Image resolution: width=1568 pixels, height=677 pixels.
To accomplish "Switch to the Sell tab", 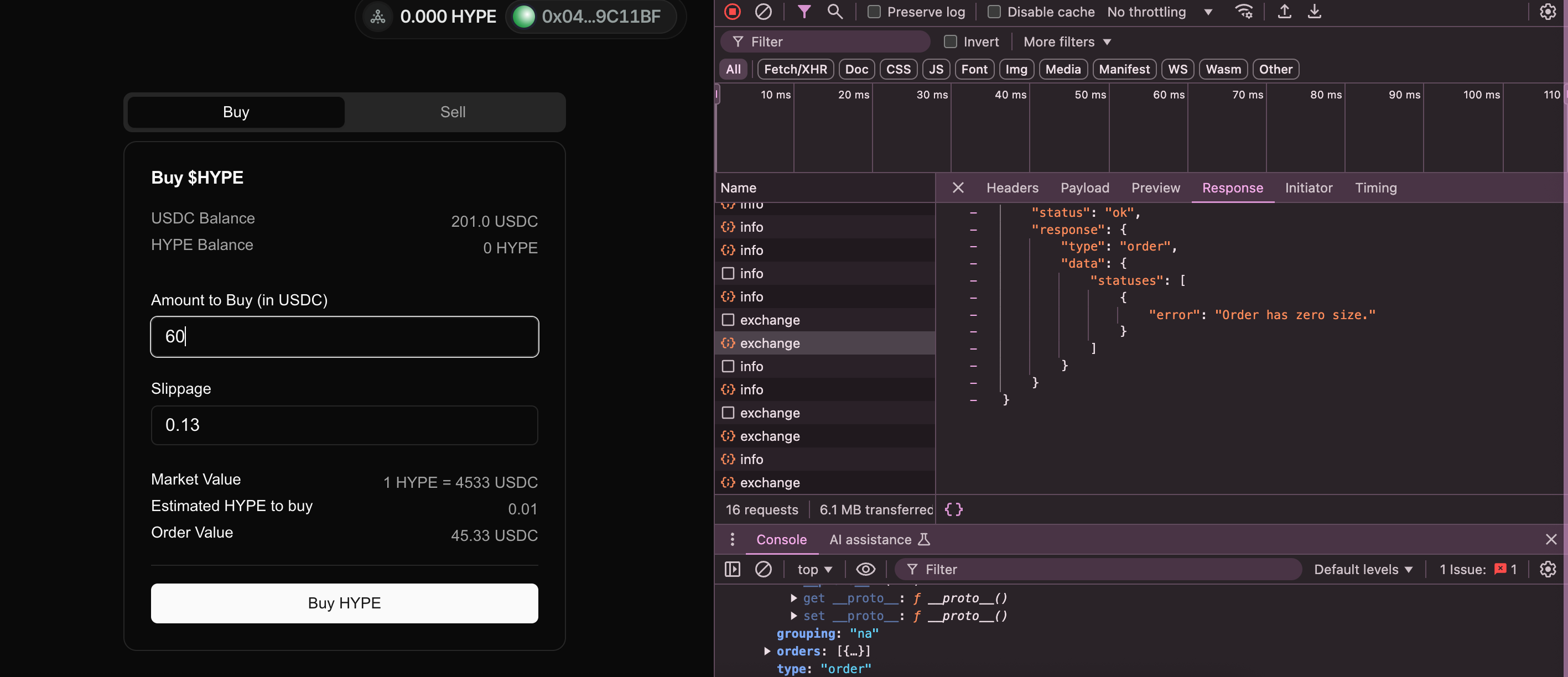I will coord(453,112).
